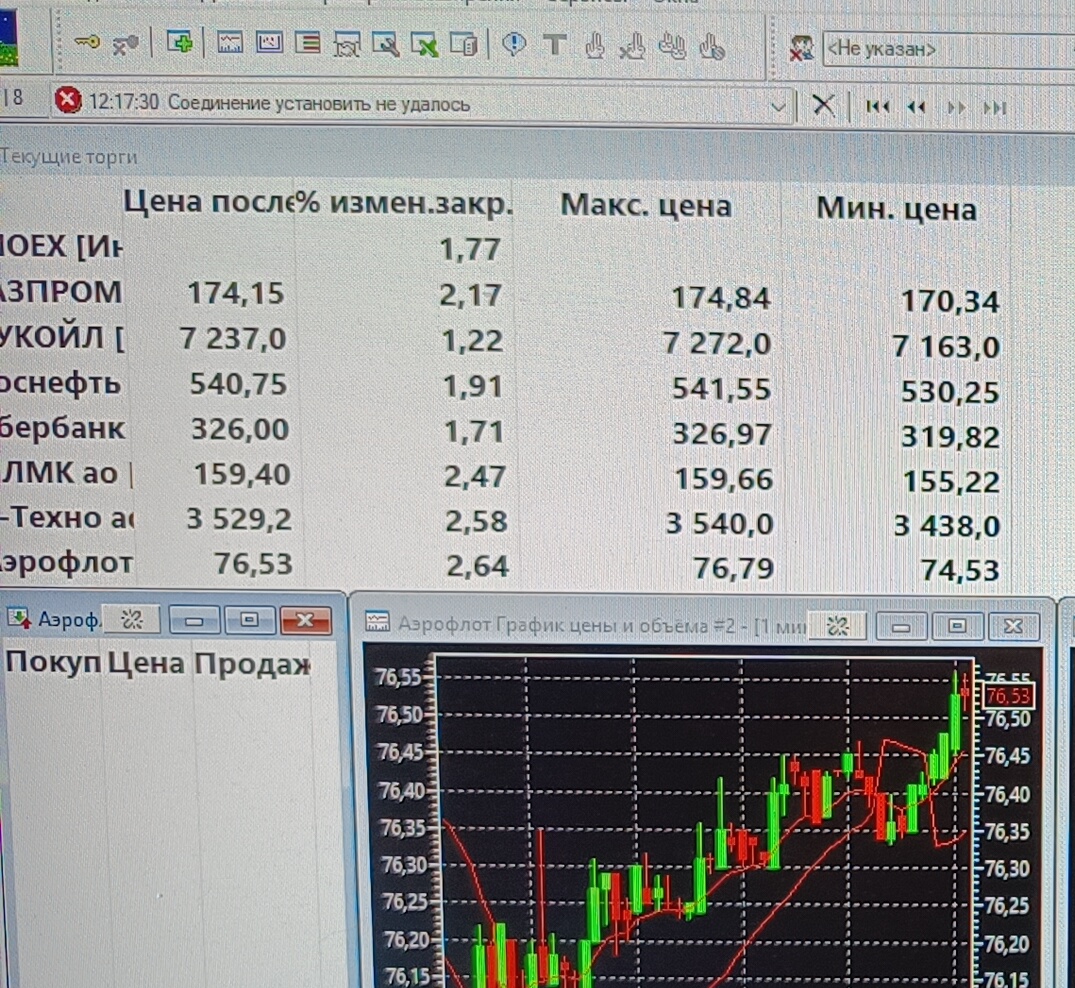
Task: Click min price 155,22 cell
Action: pos(950,482)
